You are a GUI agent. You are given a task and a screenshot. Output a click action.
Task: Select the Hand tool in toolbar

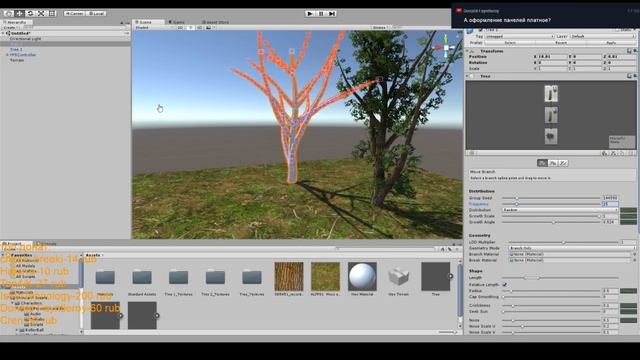click(x=8, y=13)
